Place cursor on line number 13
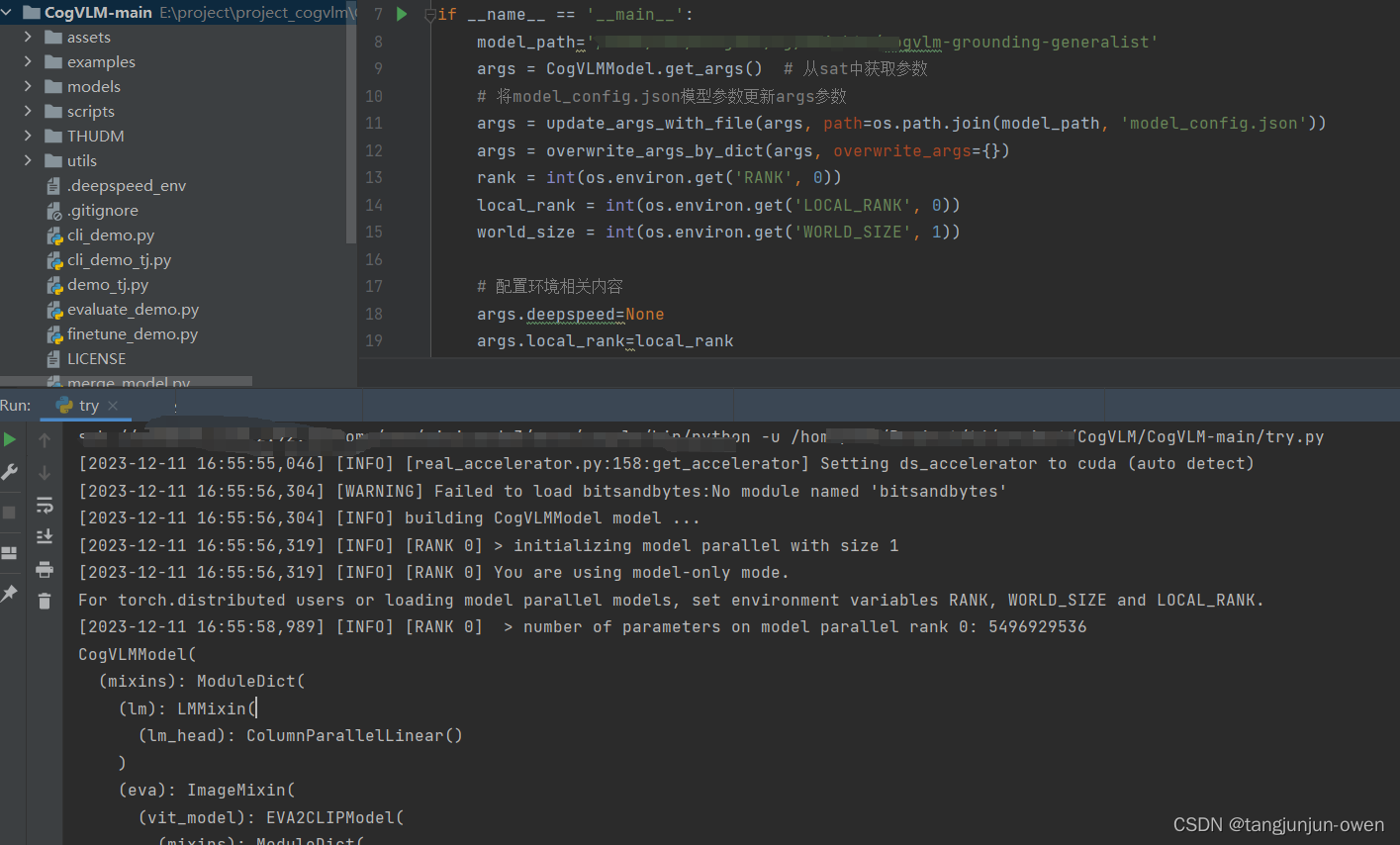Image resolution: width=1400 pixels, height=845 pixels. click(374, 178)
